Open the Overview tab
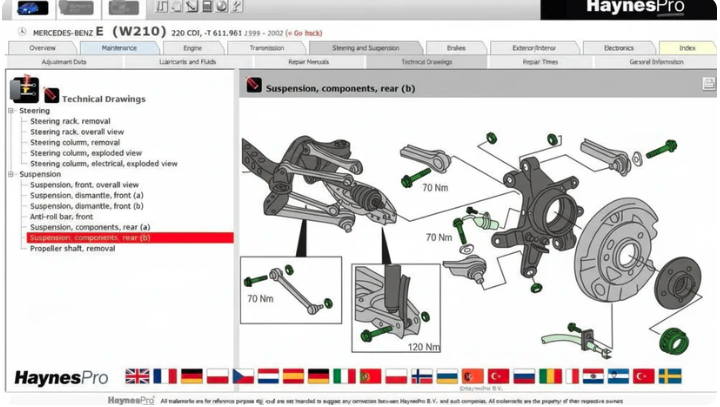This screenshot has height=407, width=720. click(43, 48)
